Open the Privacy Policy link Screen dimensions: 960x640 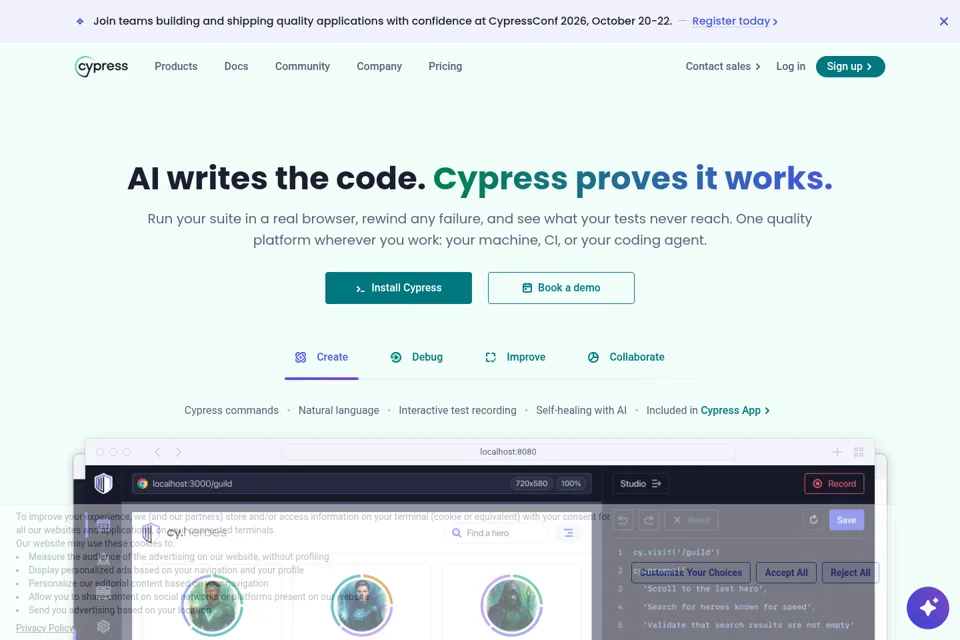[45, 628]
